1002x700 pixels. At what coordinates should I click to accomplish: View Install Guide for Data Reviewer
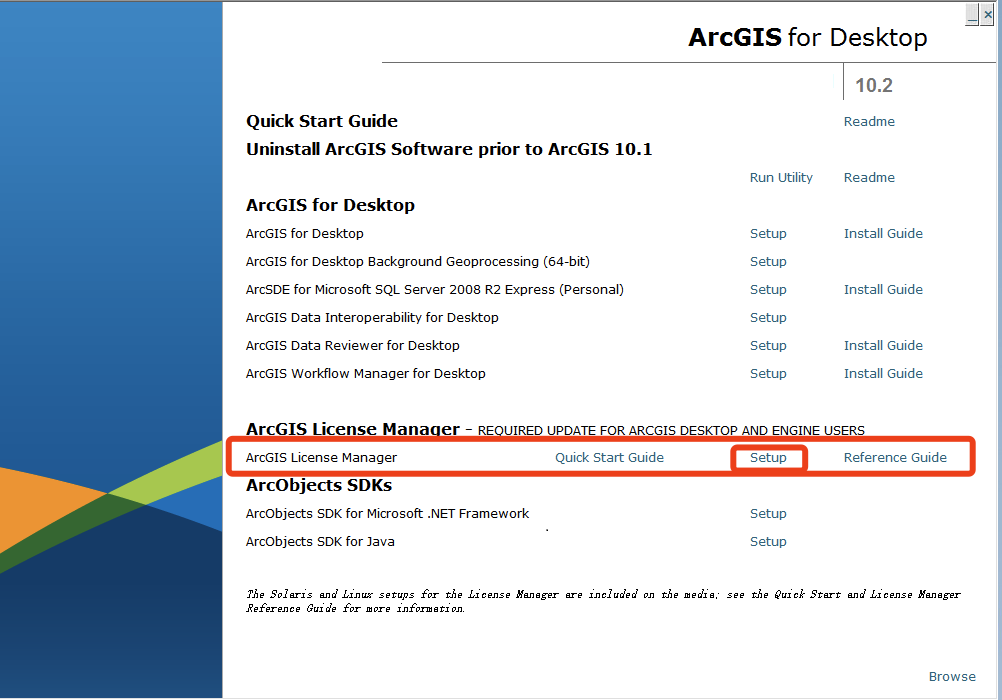[883, 346]
